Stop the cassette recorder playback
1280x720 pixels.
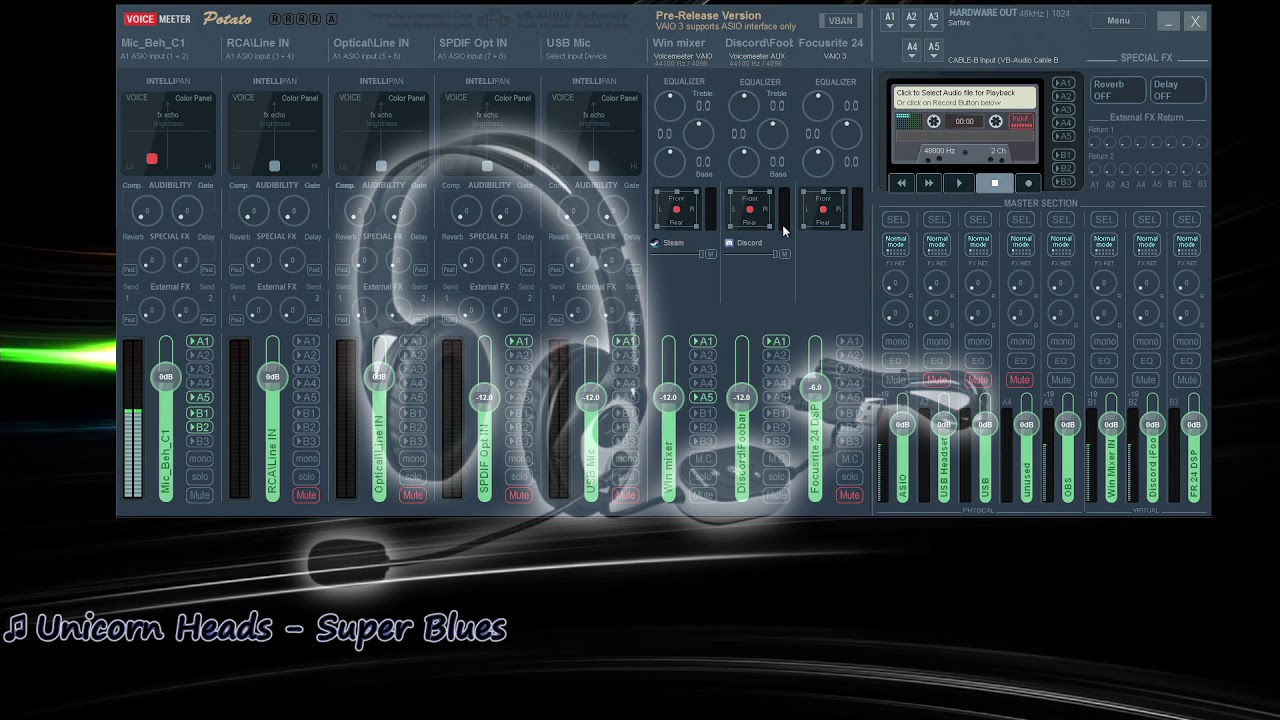[994, 183]
